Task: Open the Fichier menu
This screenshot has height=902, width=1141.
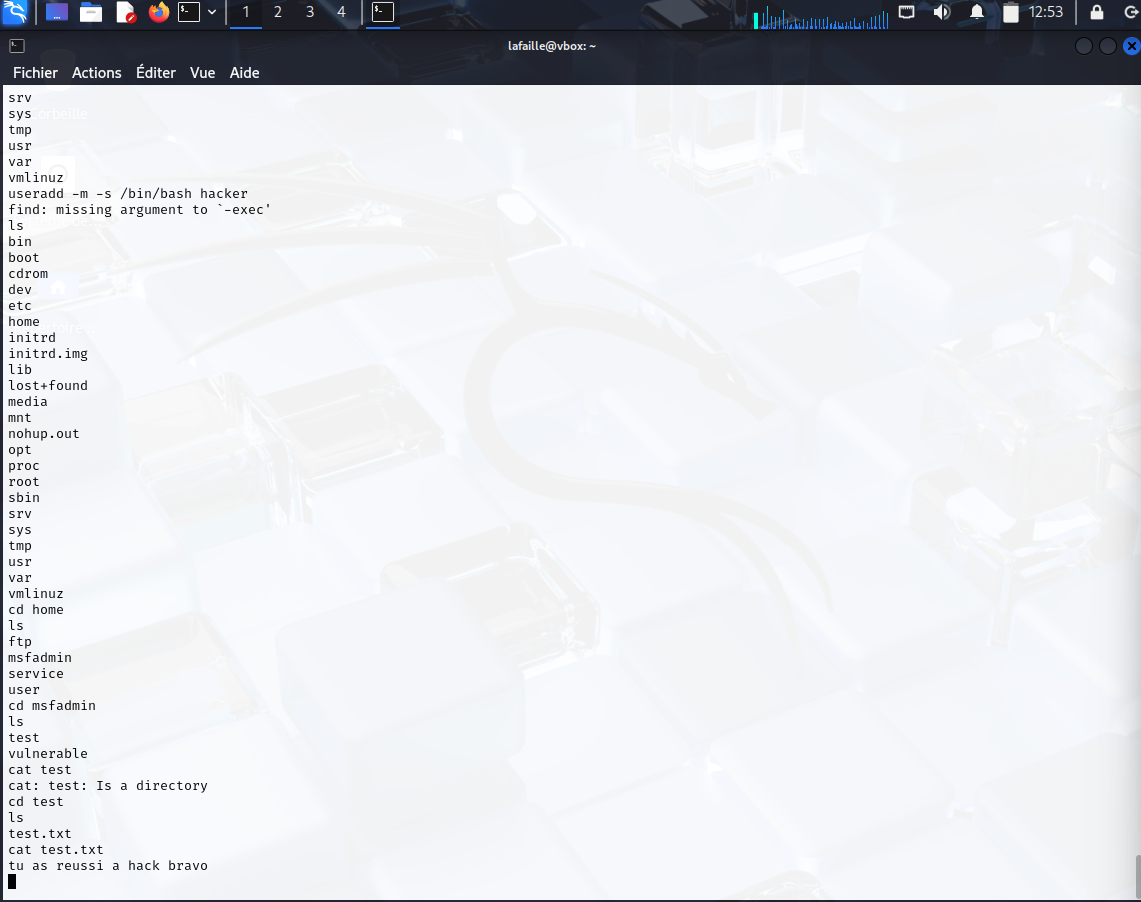Action: point(35,72)
